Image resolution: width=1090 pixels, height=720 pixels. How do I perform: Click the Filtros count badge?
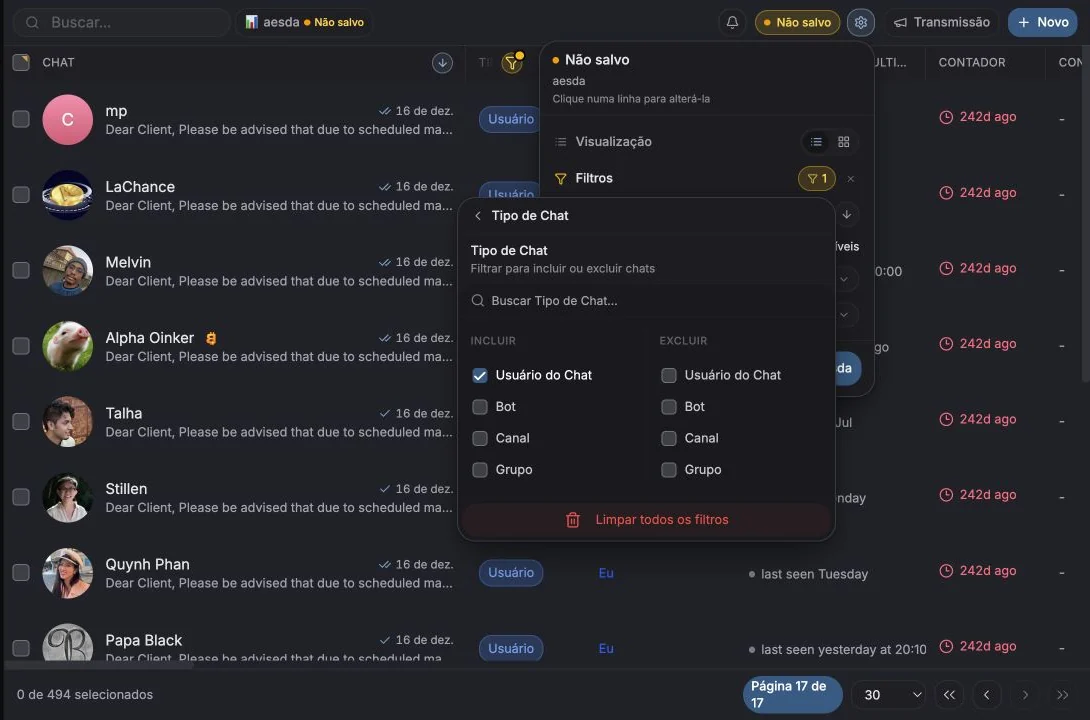point(817,179)
